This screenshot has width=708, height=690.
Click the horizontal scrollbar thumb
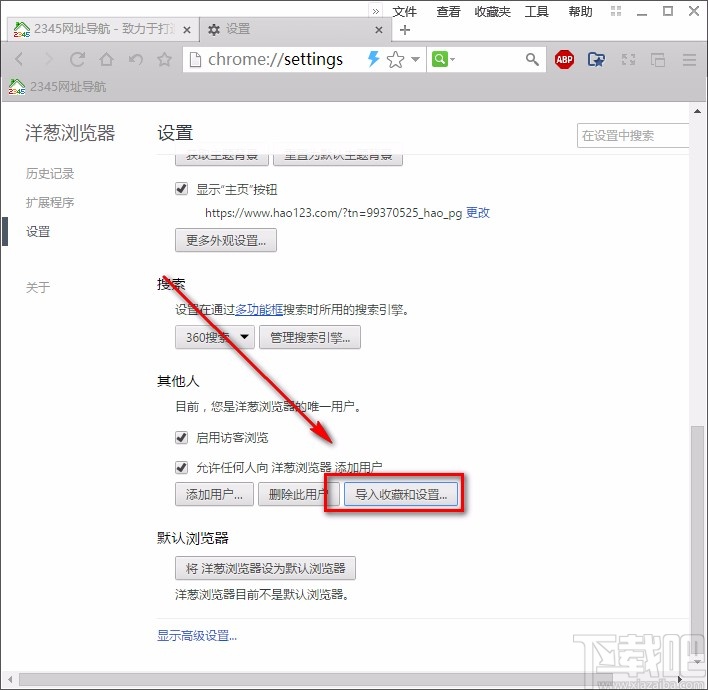(x=316, y=679)
